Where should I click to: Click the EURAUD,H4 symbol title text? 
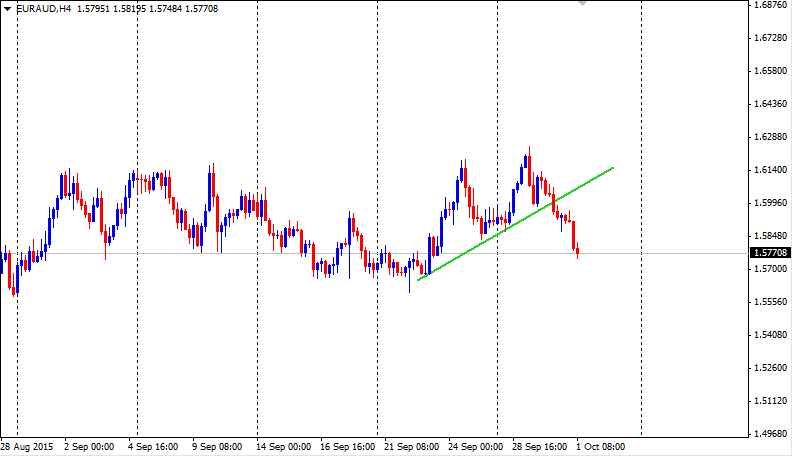pyautogui.click(x=43, y=9)
